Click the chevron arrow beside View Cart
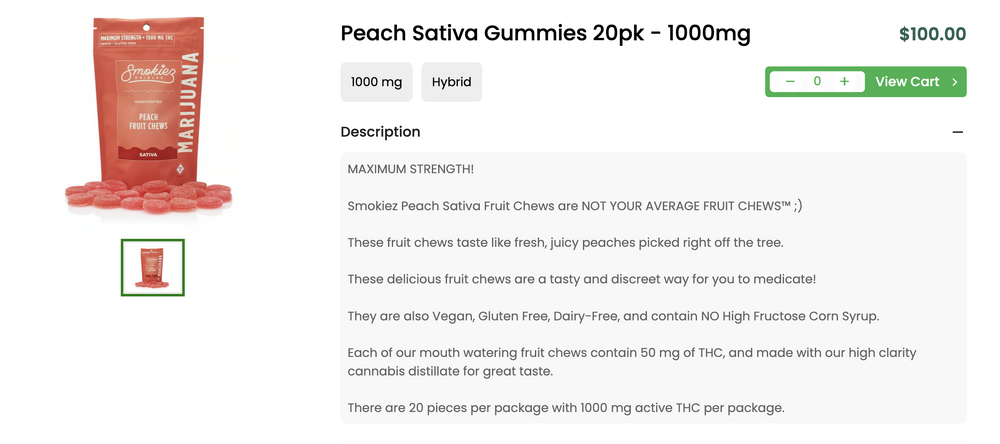The width and height of the screenshot is (1000, 444). 955,82
